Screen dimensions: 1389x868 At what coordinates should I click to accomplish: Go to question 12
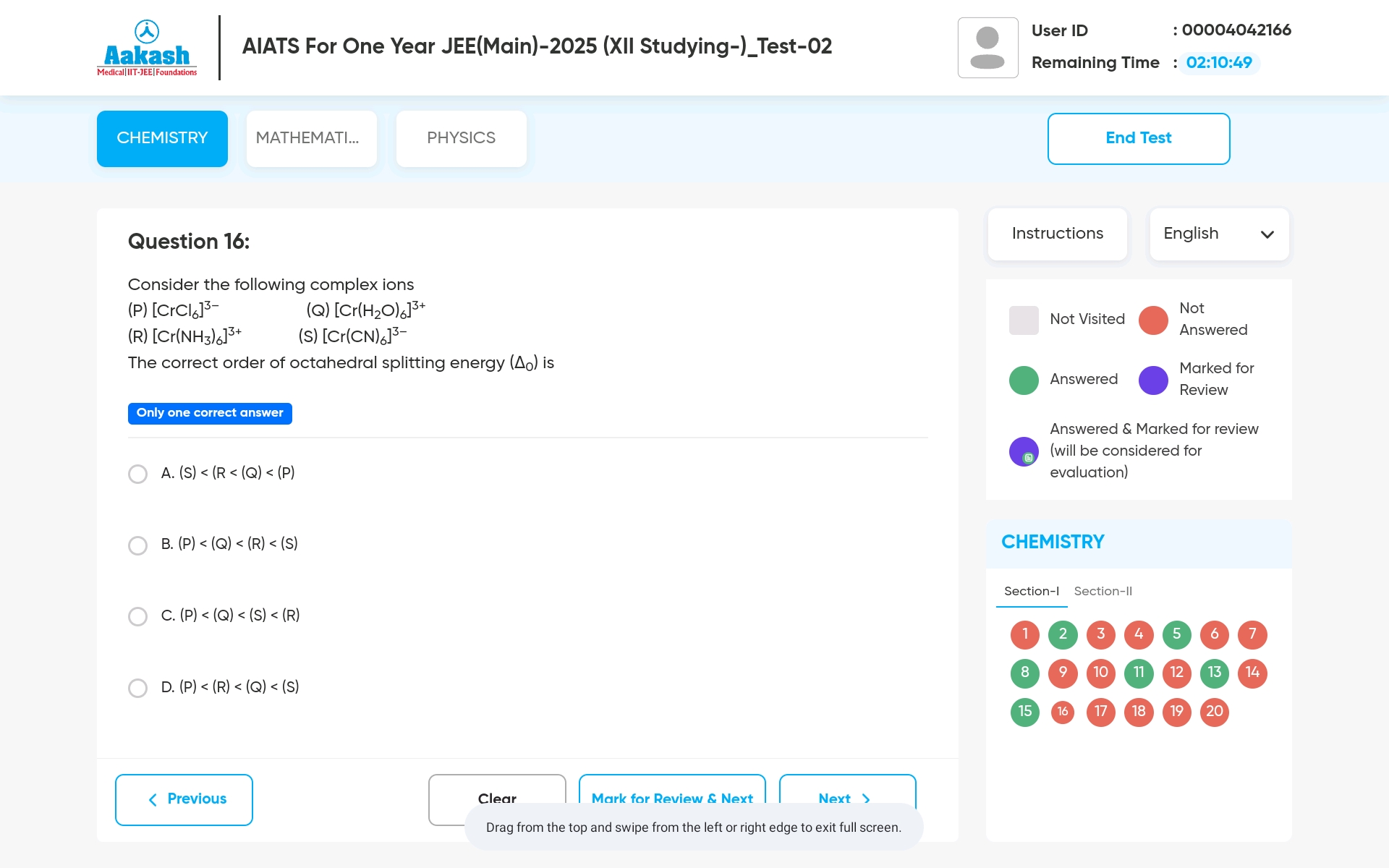pos(1177,673)
